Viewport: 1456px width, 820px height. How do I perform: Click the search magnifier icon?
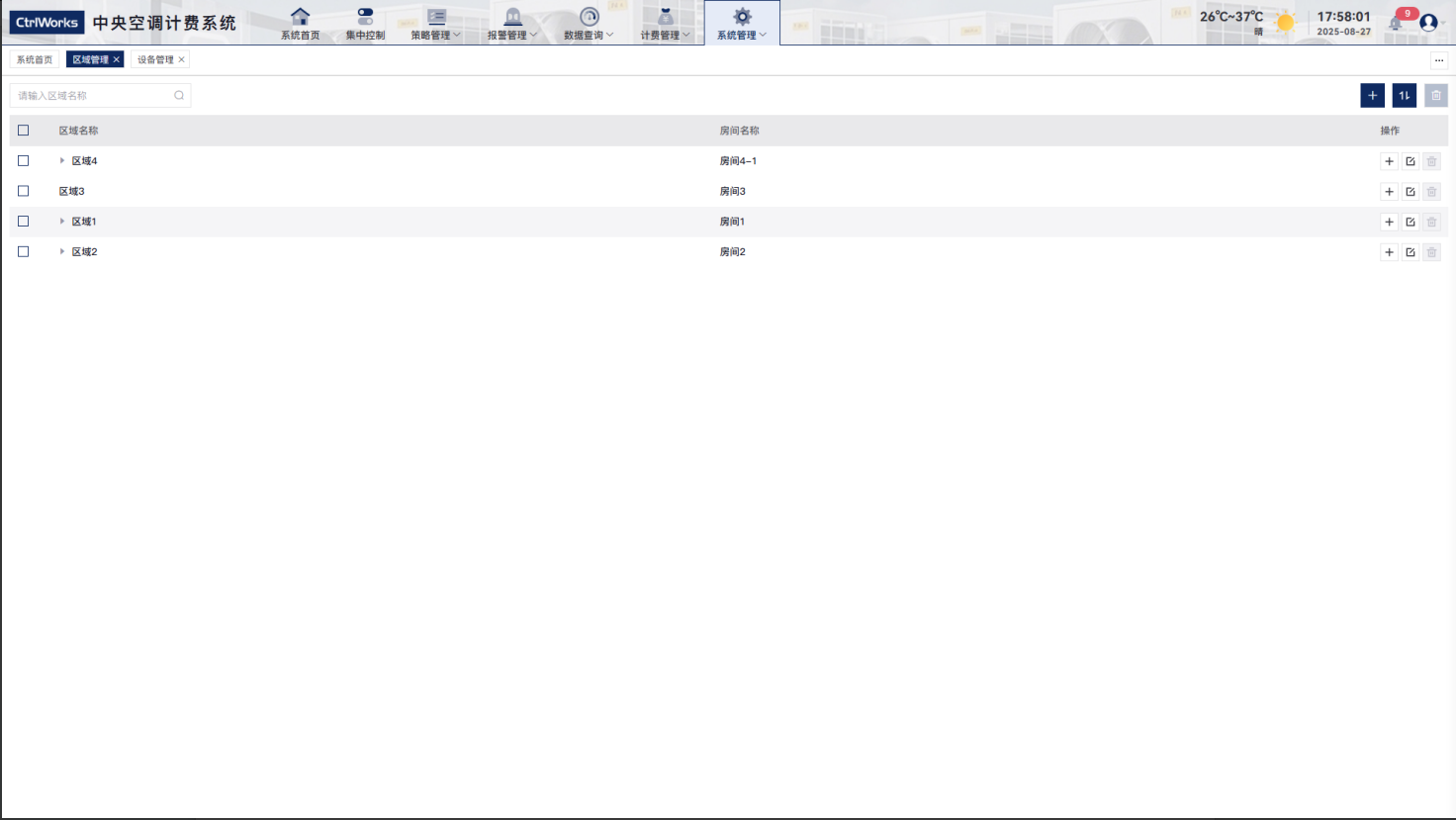pos(179,96)
